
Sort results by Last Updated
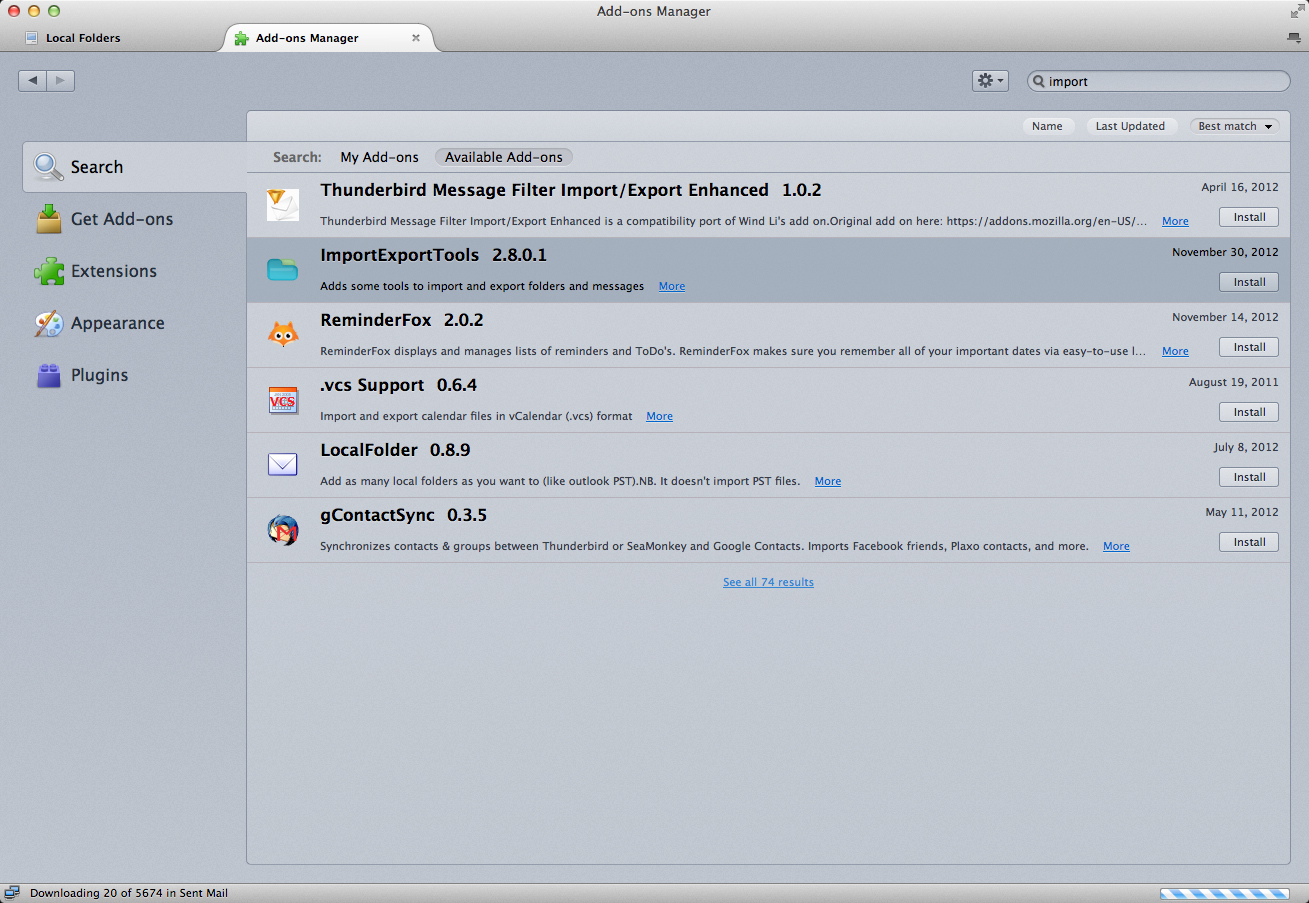[x=1130, y=126]
